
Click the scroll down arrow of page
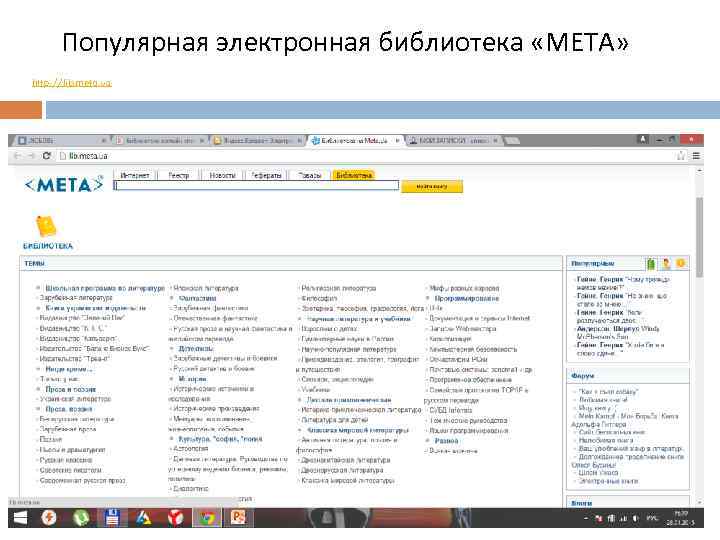coord(699,503)
